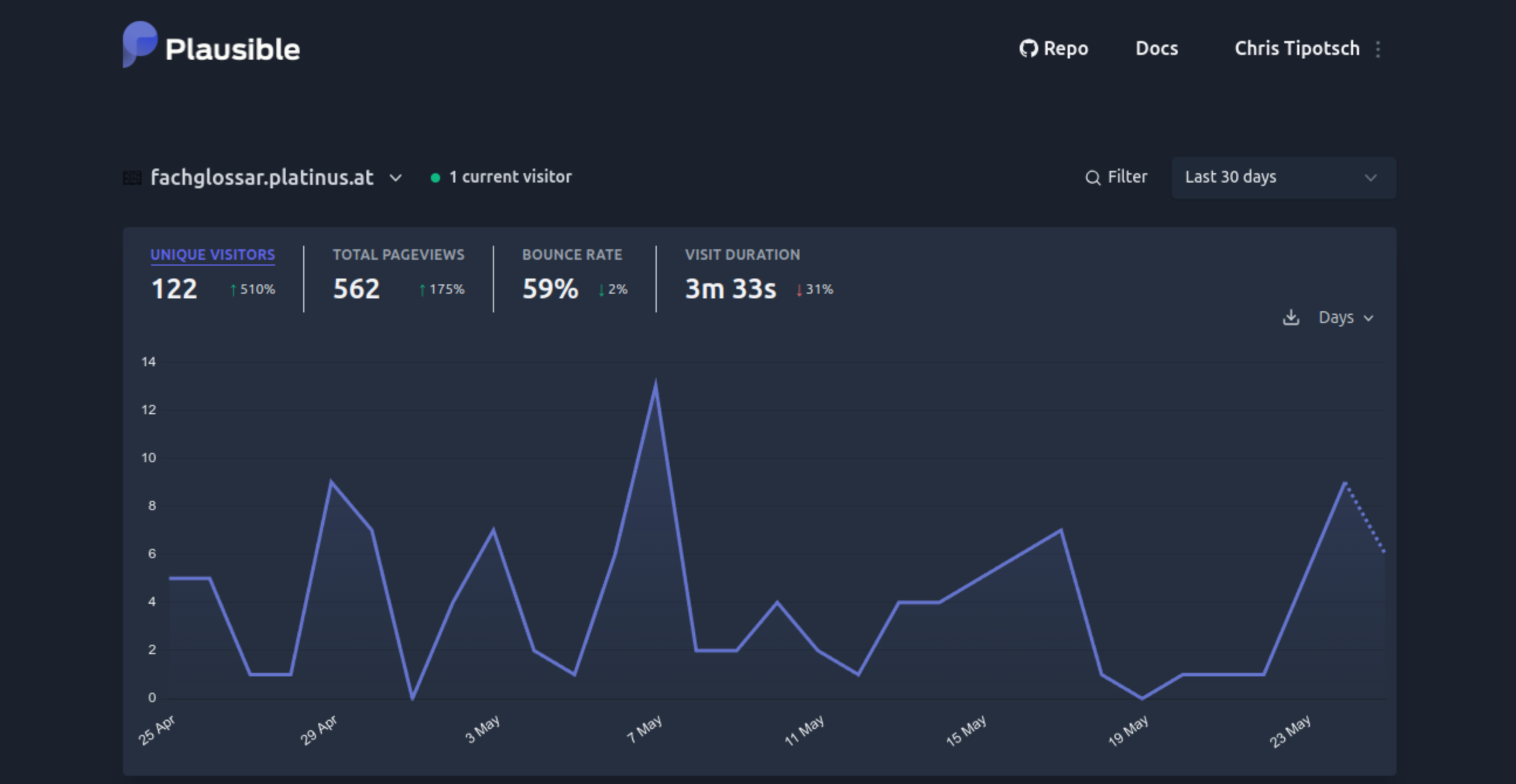Click the 59% bounce rate value
The height and width of the screenshot is (784, 1516).
pos(550,289)
